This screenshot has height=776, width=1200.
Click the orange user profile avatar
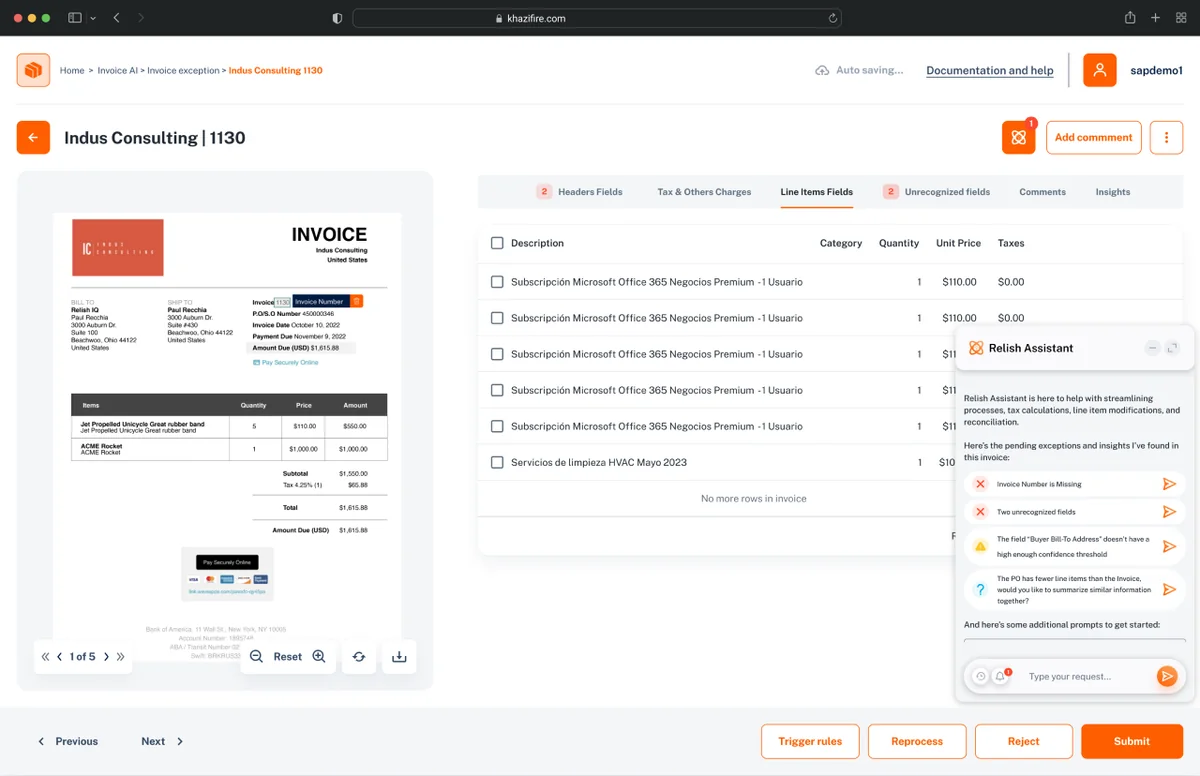(x=1100, y=70)
